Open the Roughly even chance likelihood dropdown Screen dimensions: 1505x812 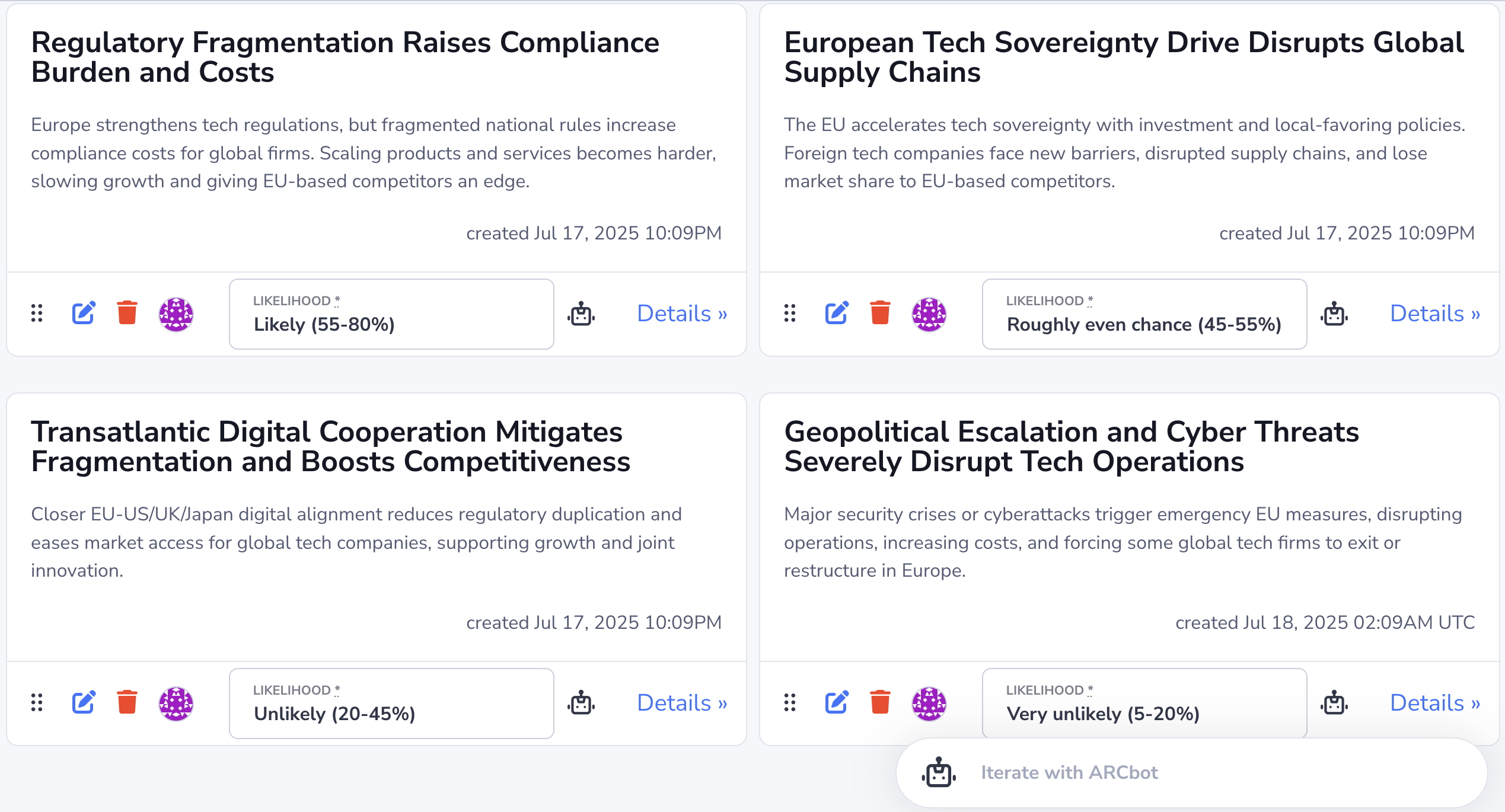coord(1144,314)
